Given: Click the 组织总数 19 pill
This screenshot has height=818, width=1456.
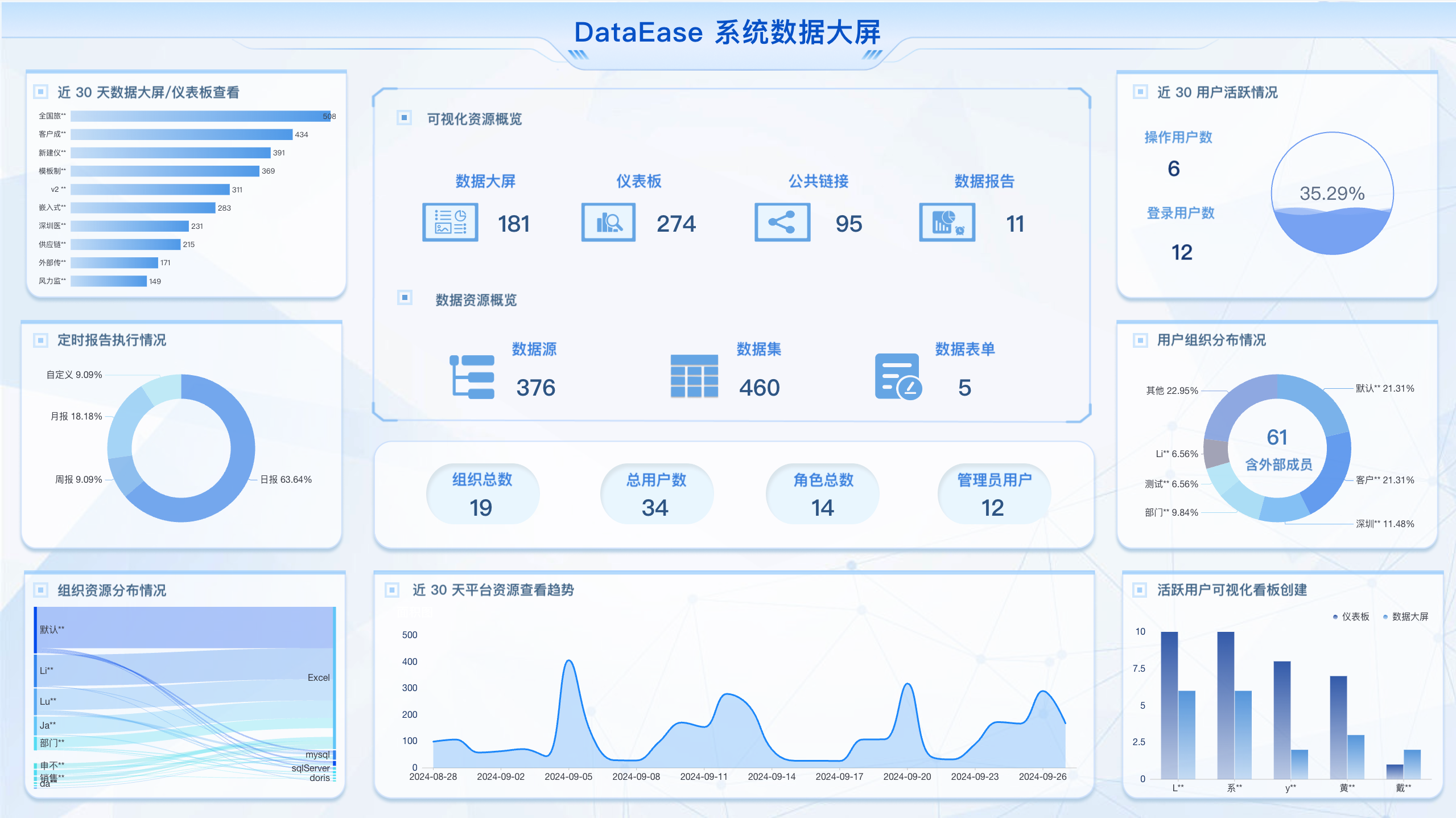Looking at the screenshot, I should click(482, 494).
